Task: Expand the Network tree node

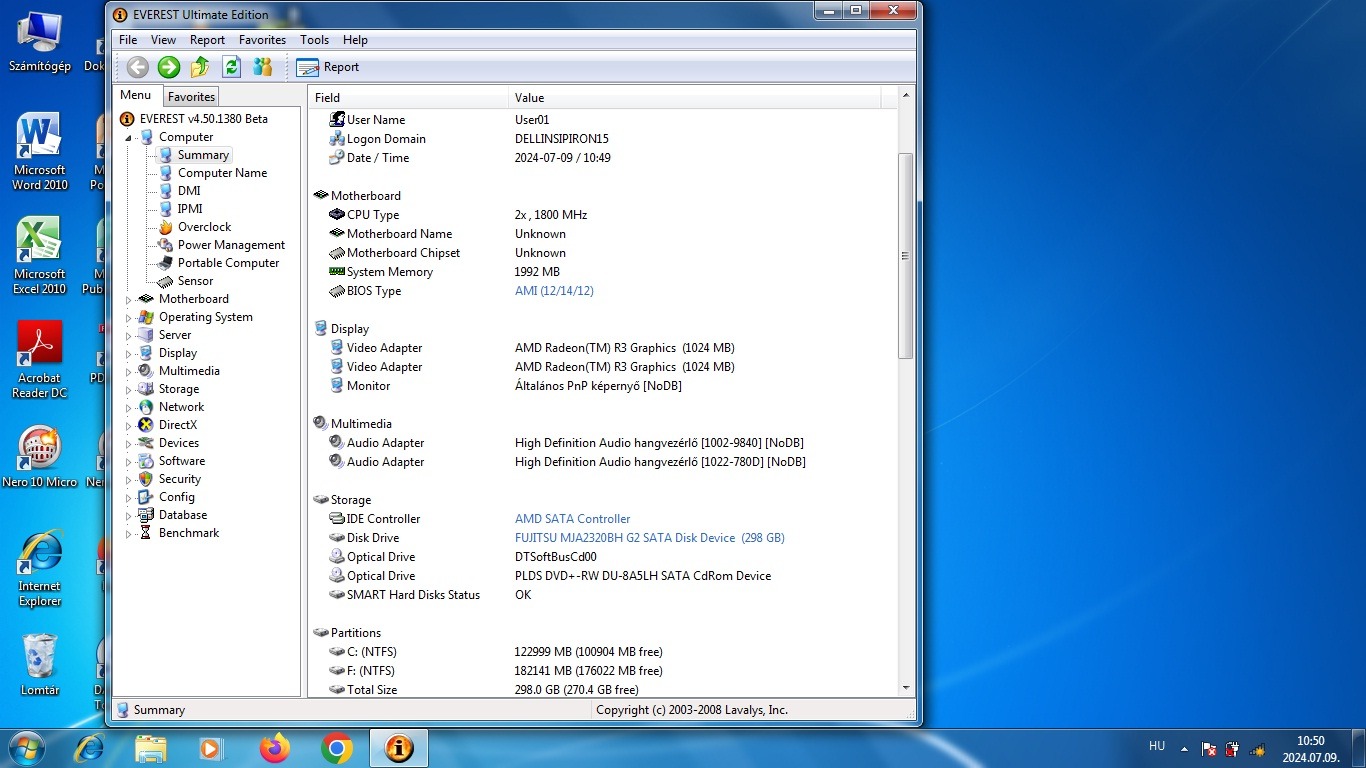Action: (129, 408)
